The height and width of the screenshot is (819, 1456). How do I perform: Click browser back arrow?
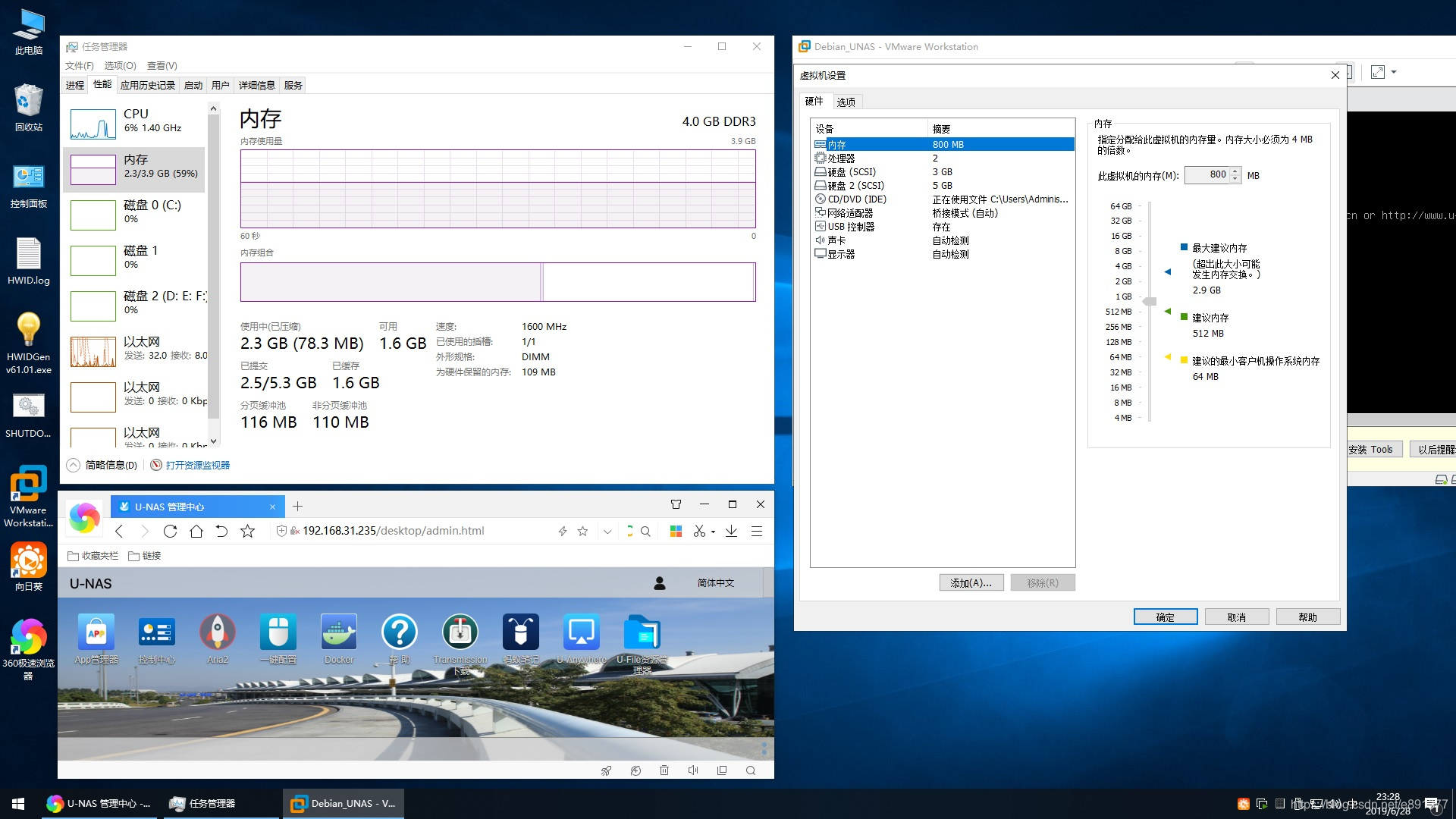[x=119, y=531]
